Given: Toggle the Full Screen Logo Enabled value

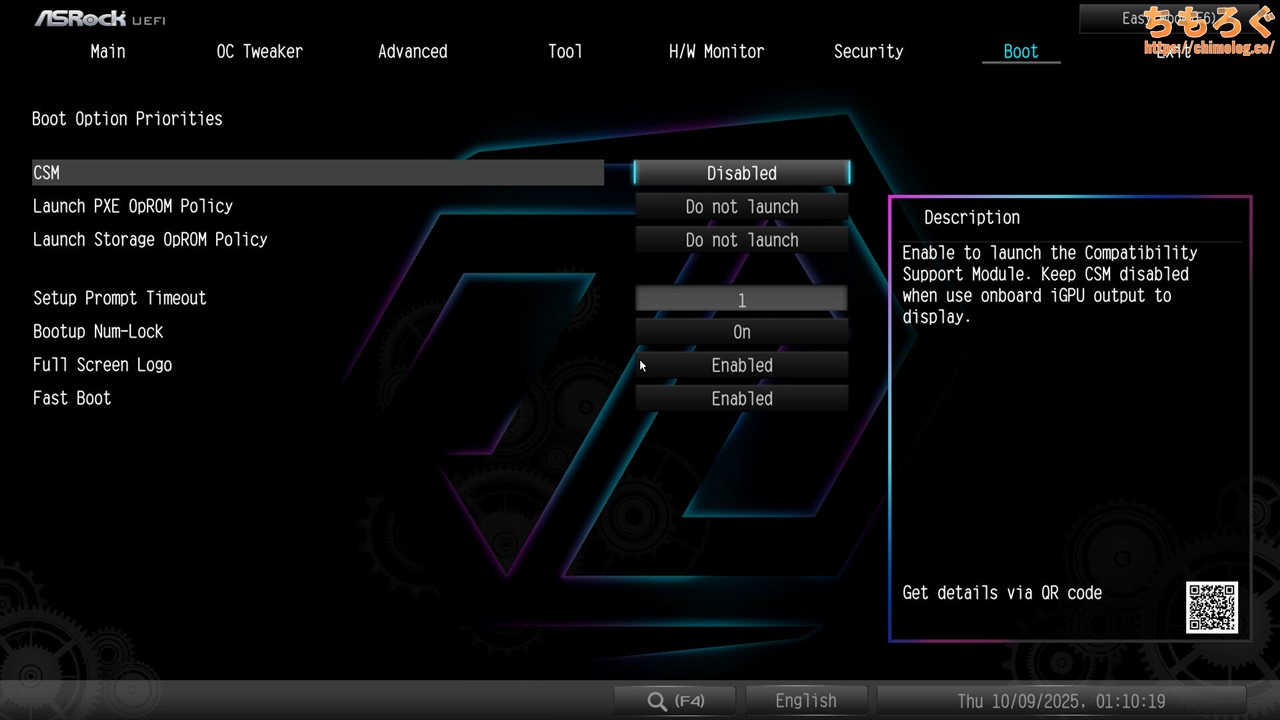Looking at the screenshot, I should pos(741,366).
